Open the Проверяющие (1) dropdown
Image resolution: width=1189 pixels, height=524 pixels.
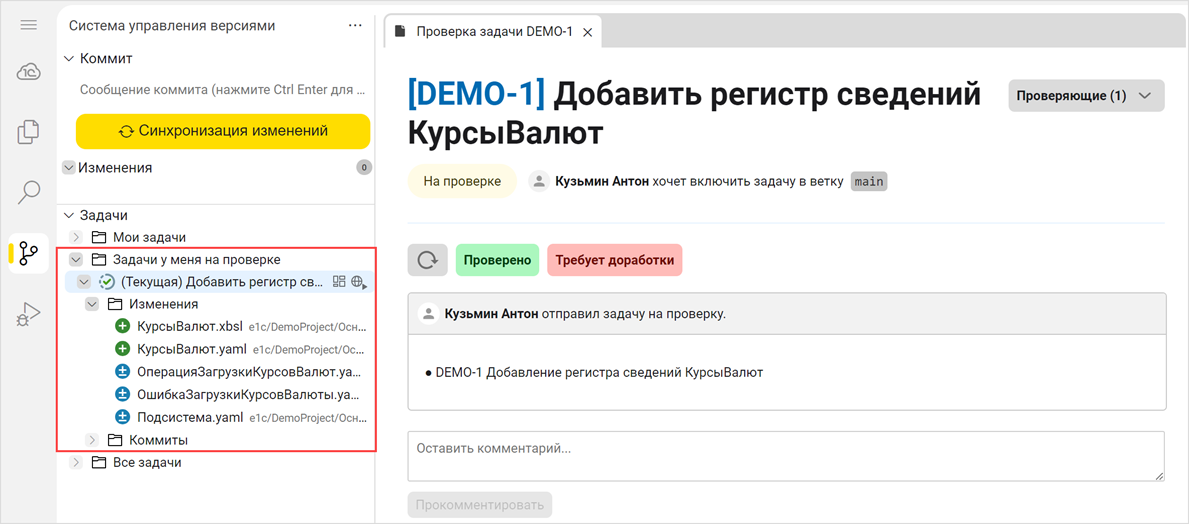point(1086,96)
